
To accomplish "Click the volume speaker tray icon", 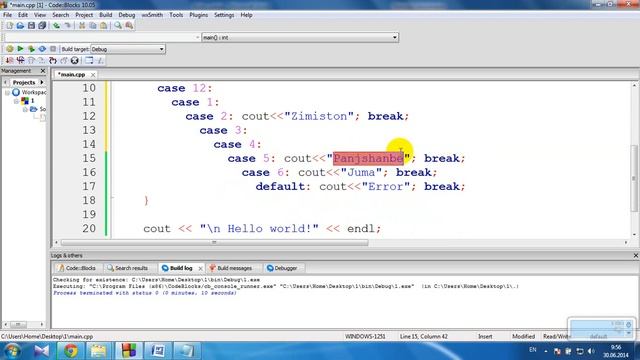I will point(591,351).
